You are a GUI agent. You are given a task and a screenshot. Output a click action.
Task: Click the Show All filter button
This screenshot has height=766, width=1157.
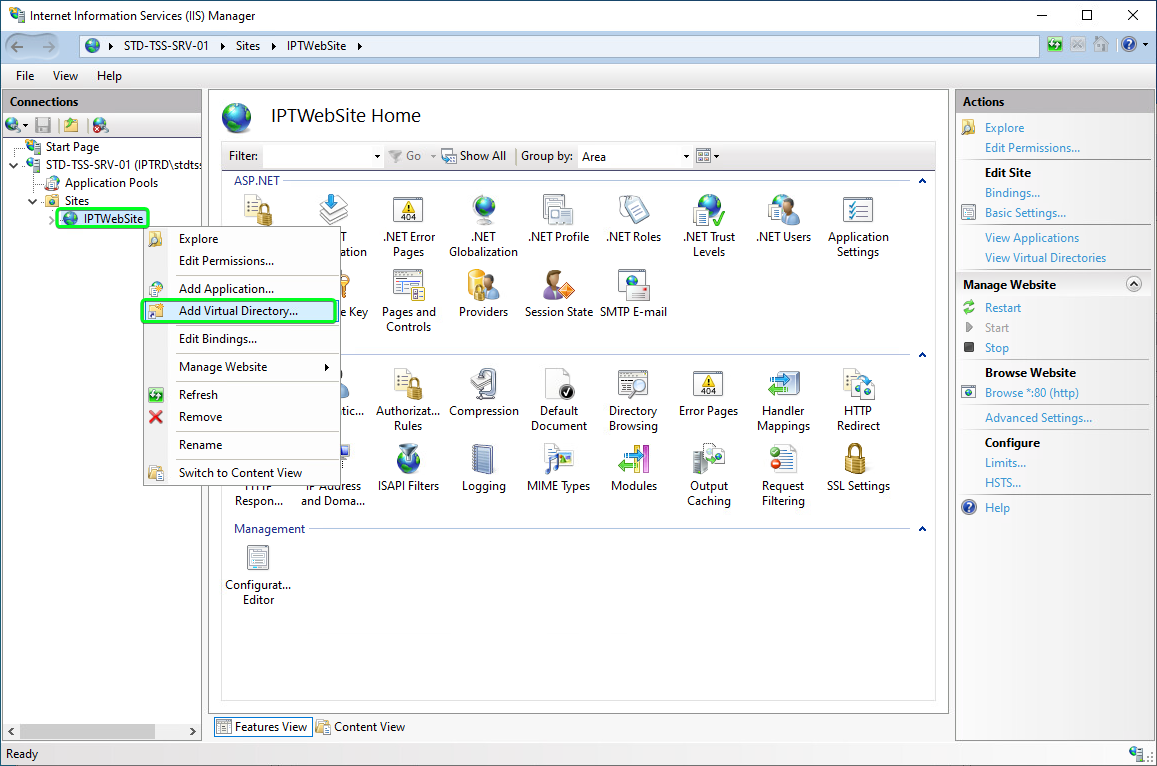pos(474,156)
